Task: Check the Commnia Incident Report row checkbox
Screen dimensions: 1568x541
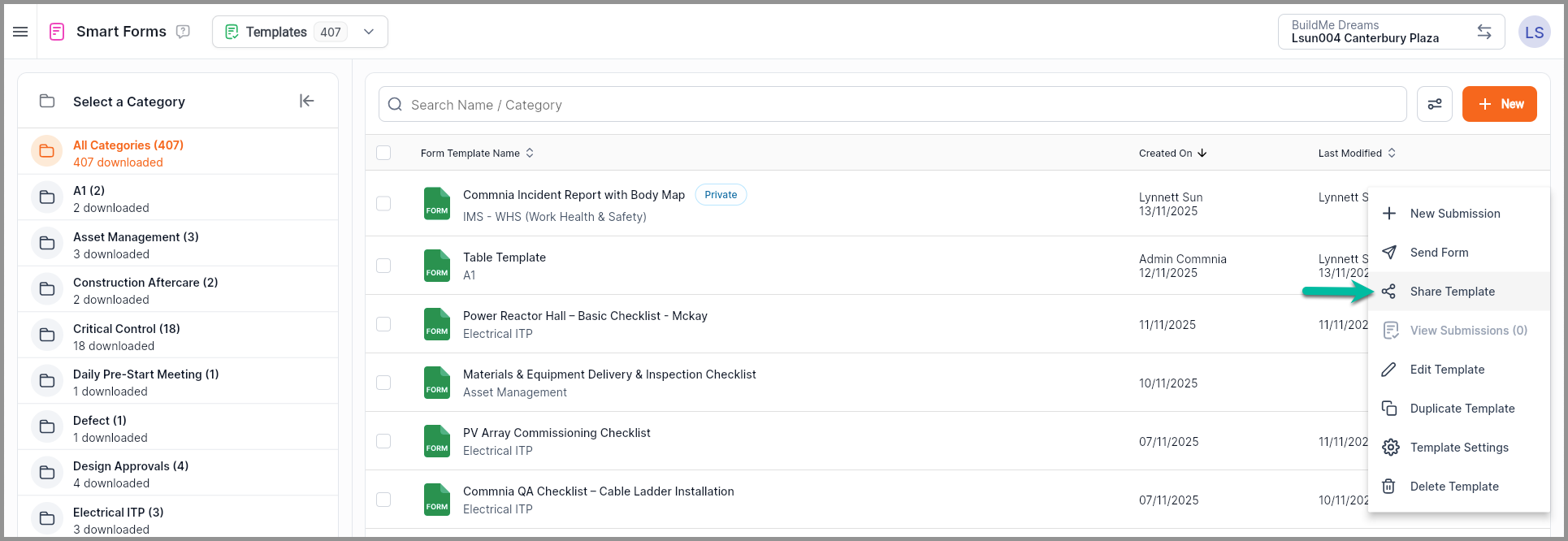Action: click(383, 203)
